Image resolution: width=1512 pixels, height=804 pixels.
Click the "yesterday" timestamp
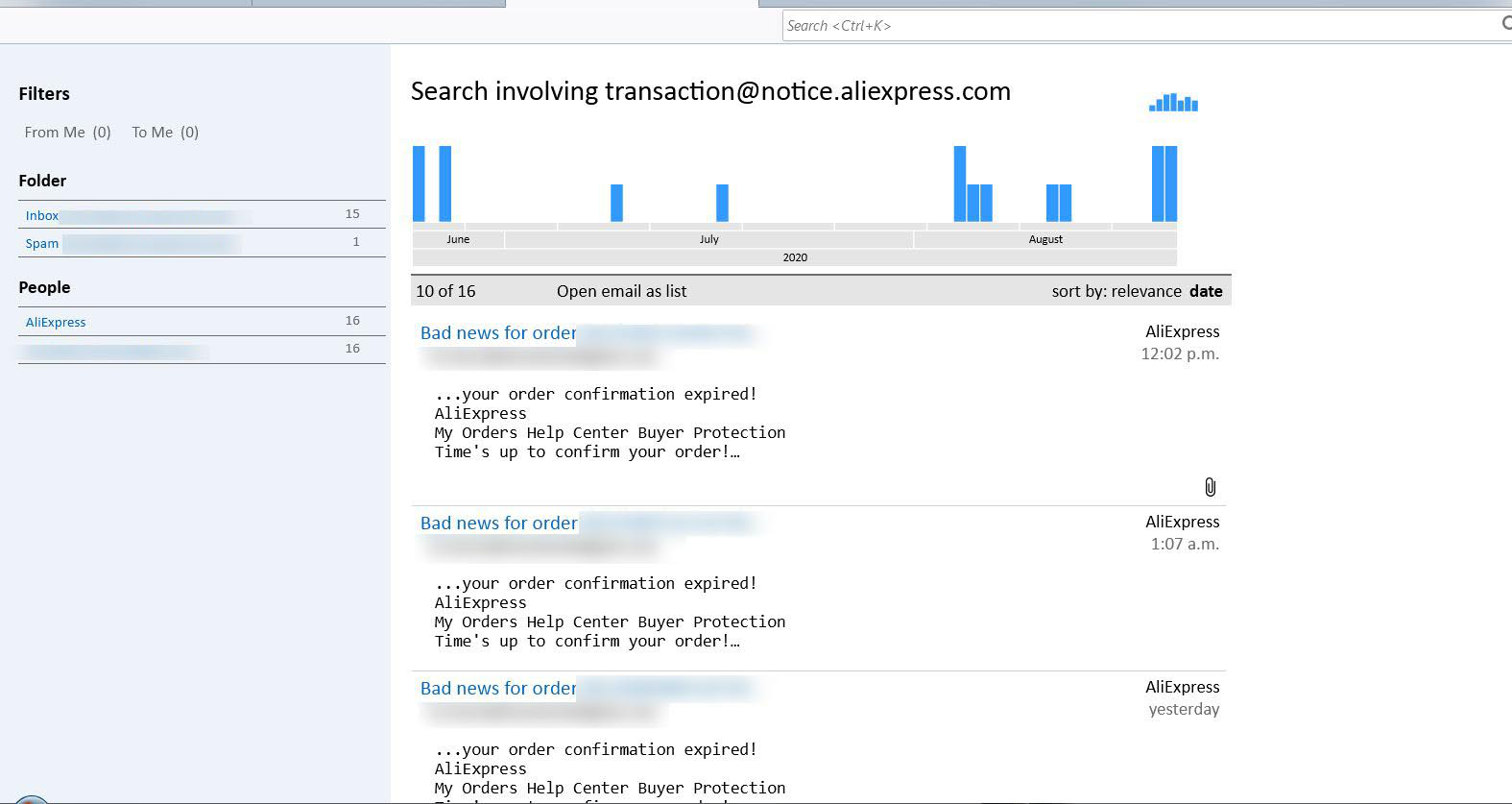click(1184, 709)
